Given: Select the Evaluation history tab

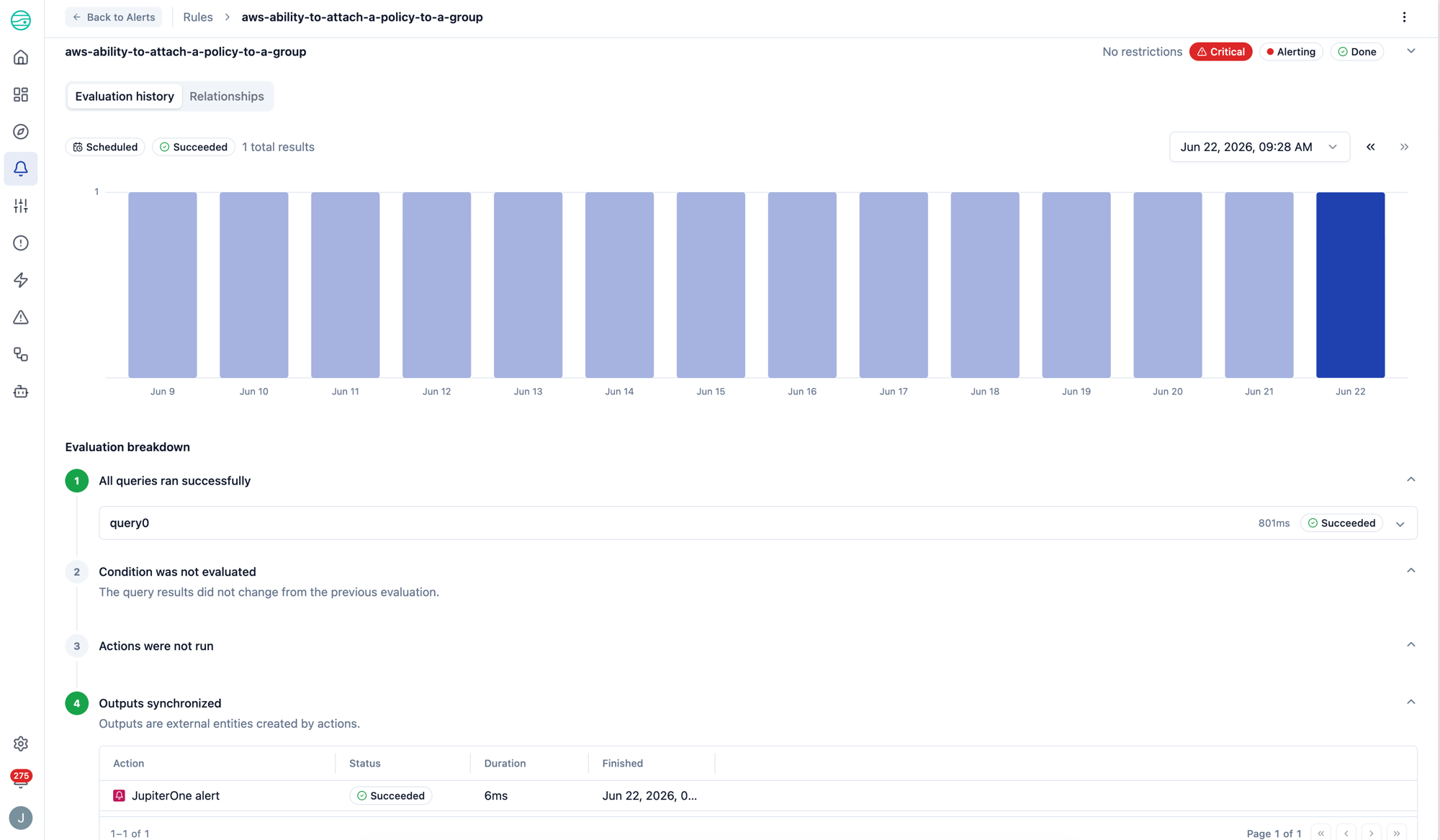Looking at the screenshot, I should [x=125, y=96].
